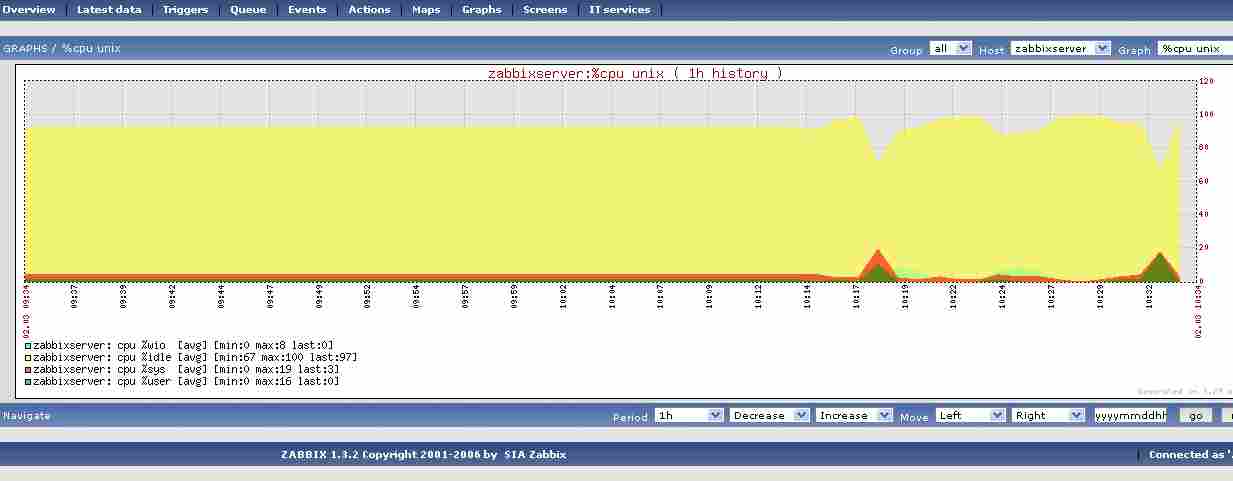The image size is (1233, 481).
Task: Click the legend row 'cpu %user [avg]'
Action: click(x=182, y=381)
